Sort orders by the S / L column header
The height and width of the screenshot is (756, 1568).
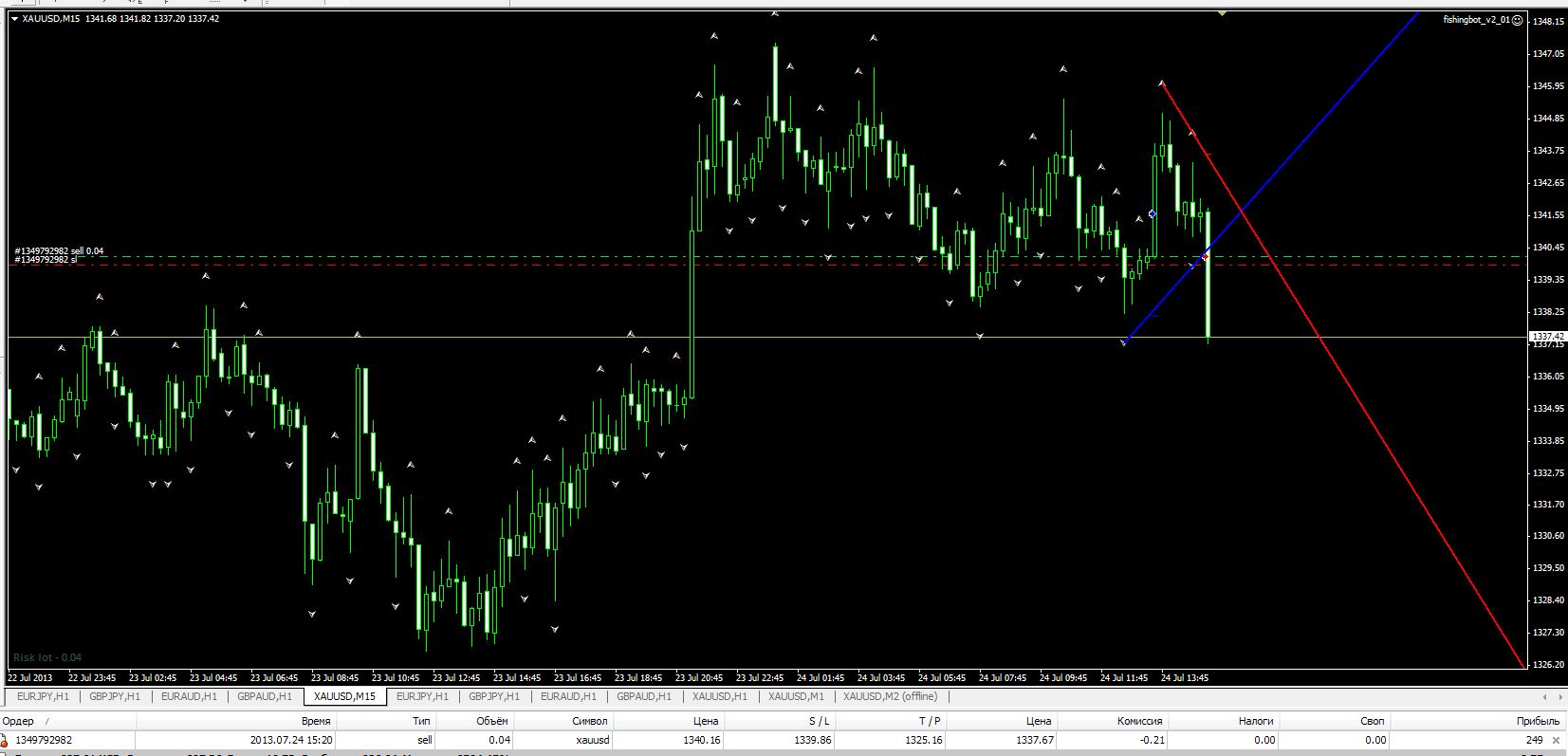pyautogui.click(x=779, y=721)
